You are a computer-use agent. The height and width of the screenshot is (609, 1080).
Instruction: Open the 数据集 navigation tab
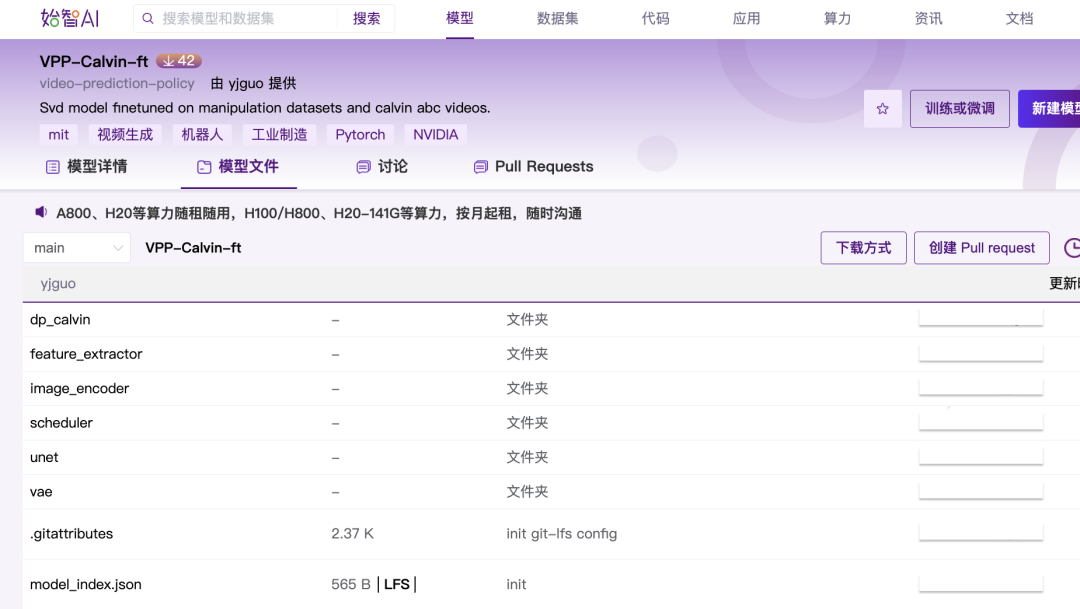point(557,19)
